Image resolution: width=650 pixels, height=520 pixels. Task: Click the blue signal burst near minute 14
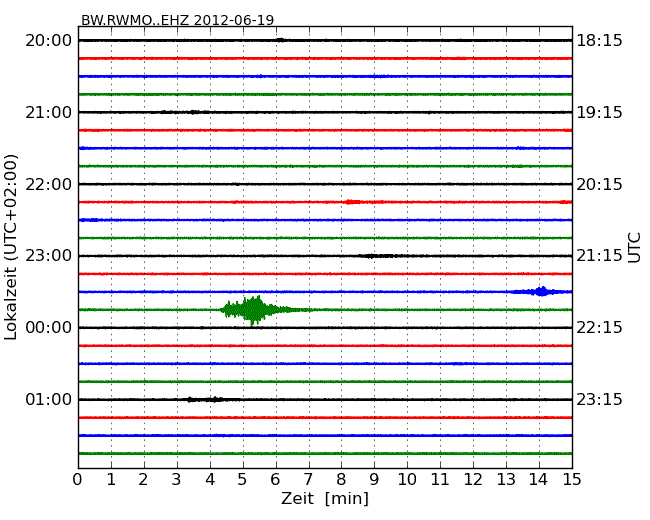tap(539, 292)
